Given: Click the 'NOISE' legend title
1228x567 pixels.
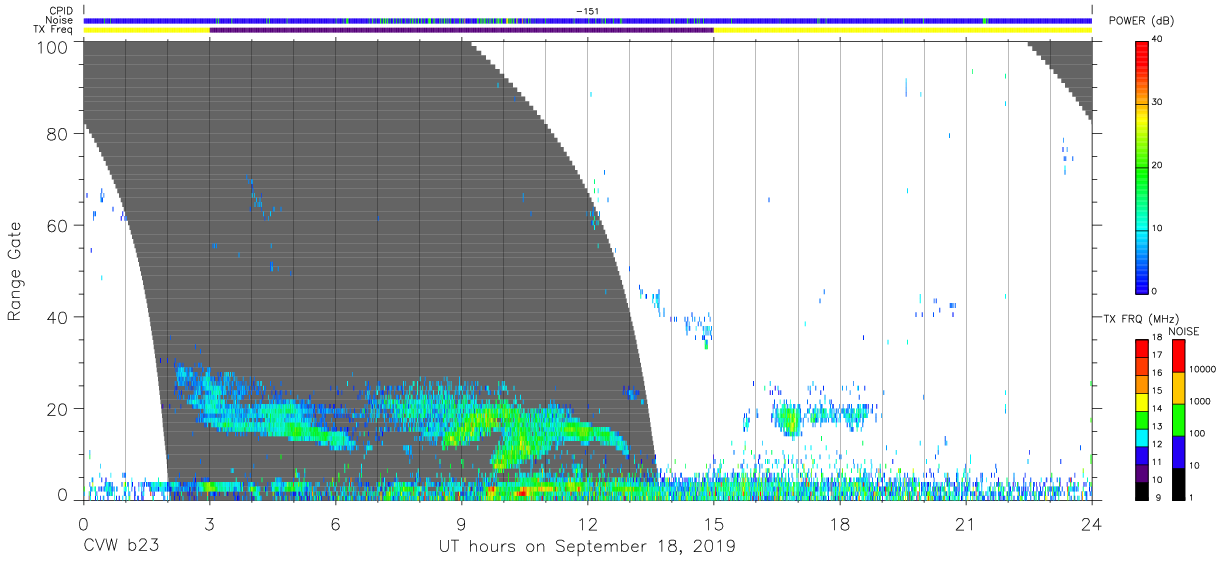Looking at the screenshot, I should (x=1183, y=331).
